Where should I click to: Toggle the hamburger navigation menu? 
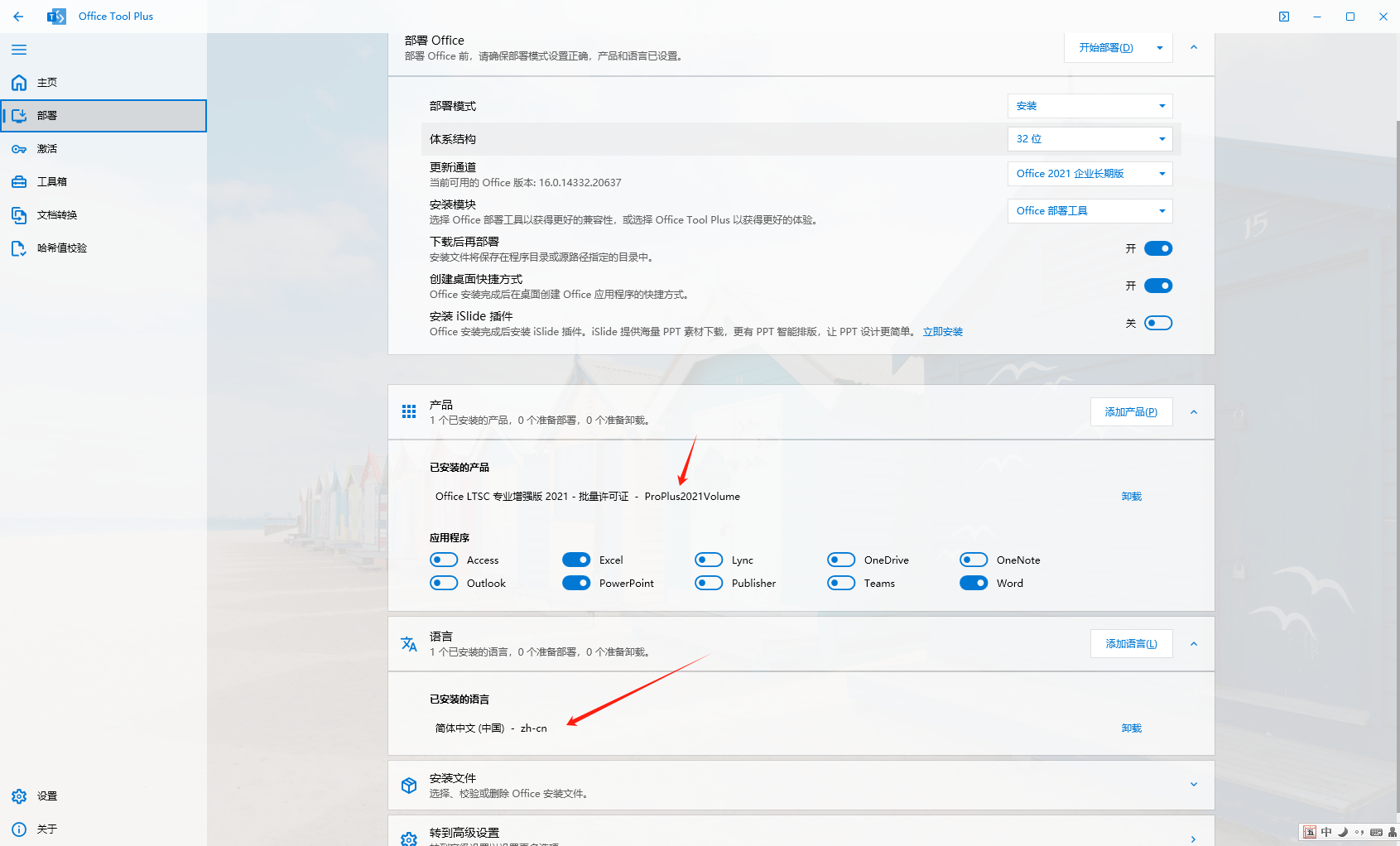click(x=19, y=50)
